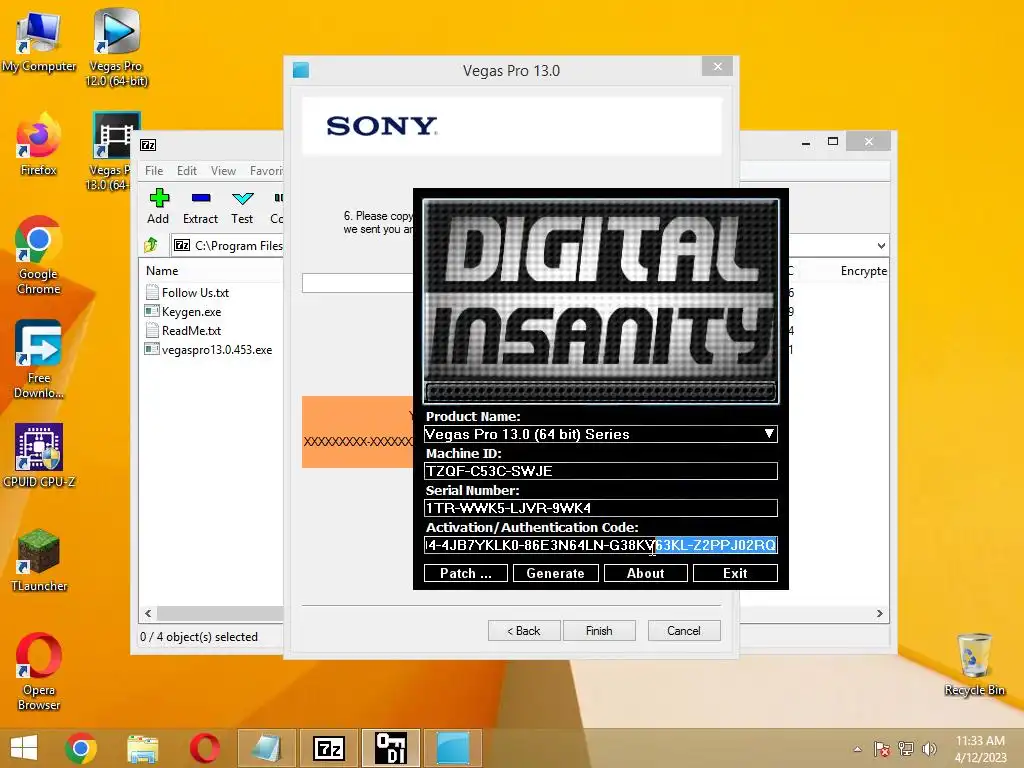Click in the Machine ID field
Screen dimensions: 1024x768
tap(601, 471)
